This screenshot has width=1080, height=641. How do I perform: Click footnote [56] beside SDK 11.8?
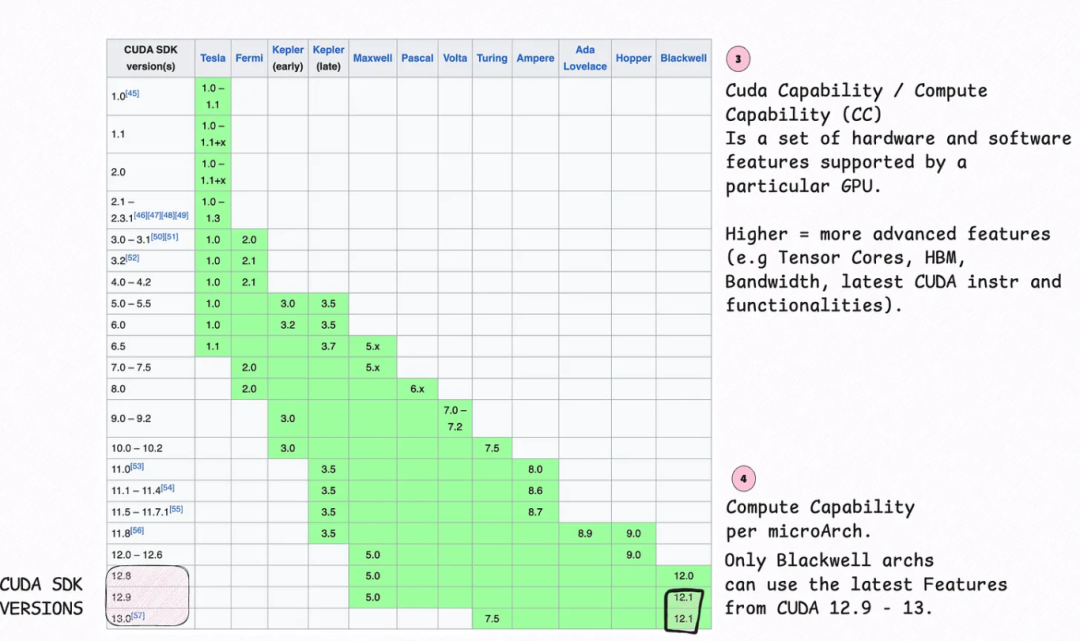pyautogui.click(x=137, y=530)
